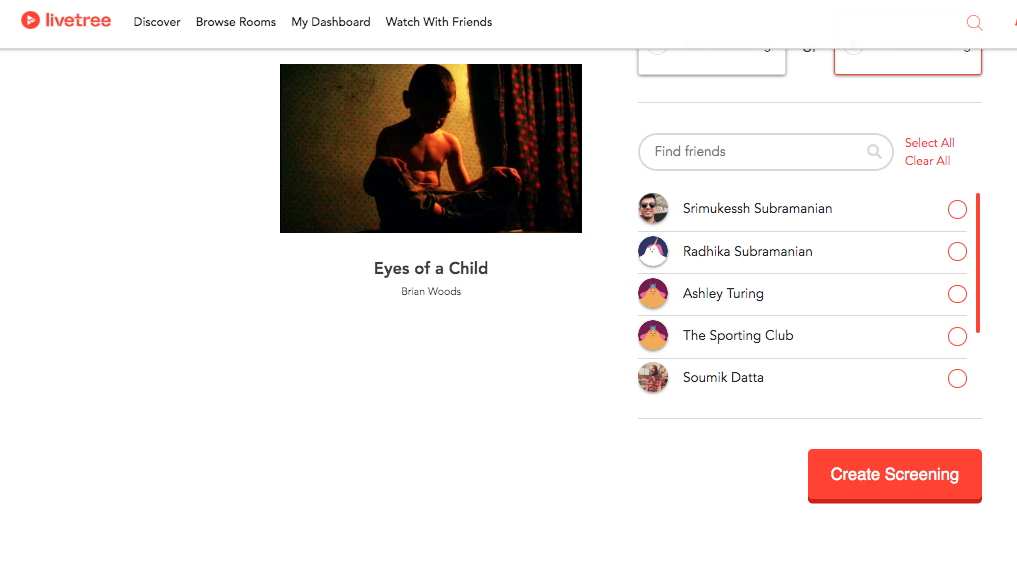
Task: Click the livetree logo icon
Action: (x=30, y=20)
